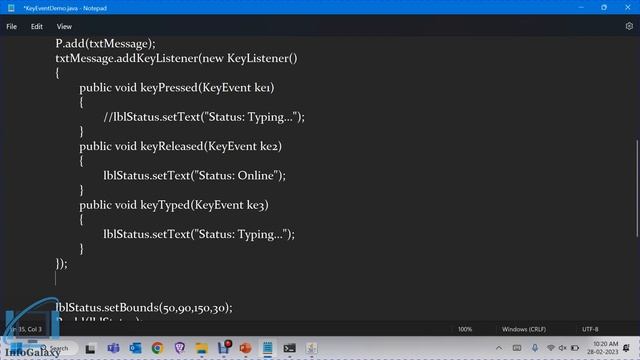
Task: Click the line "P.add(txtMessage);"
Action: click(105, 44)
